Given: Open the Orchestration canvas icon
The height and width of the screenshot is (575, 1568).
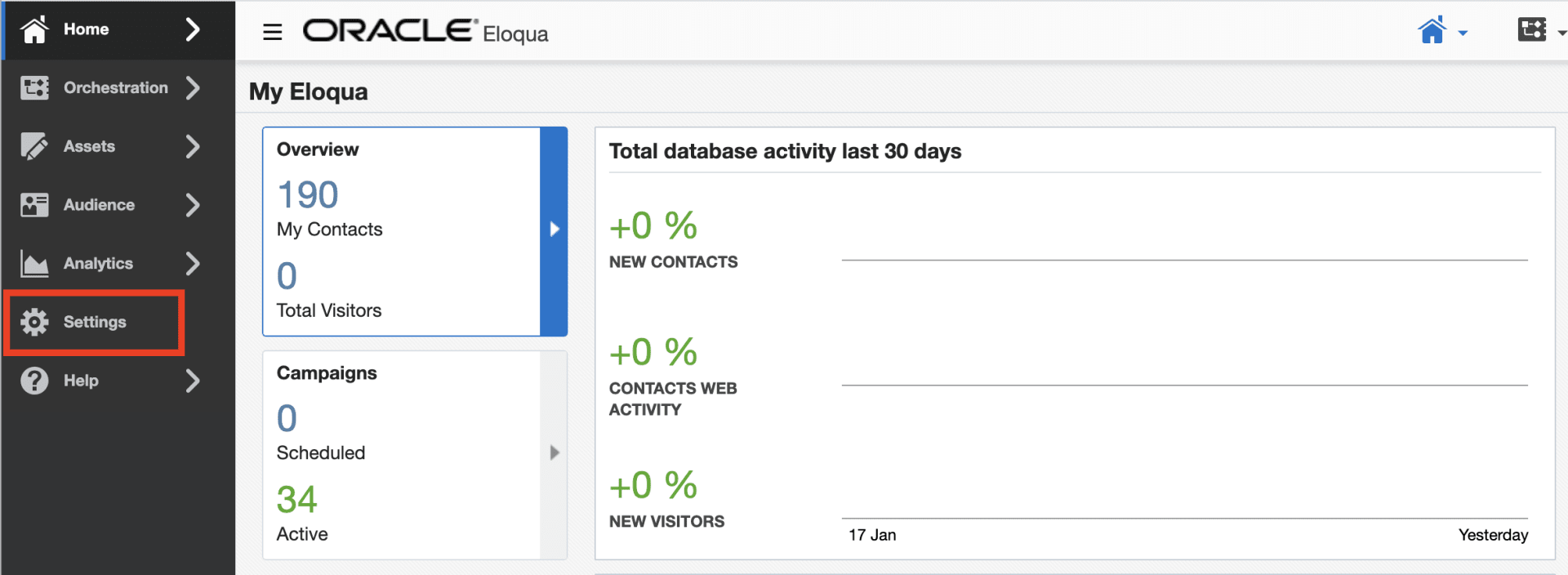Looking at the screenshot, I should pyautogui.click(x=34, y=87).
